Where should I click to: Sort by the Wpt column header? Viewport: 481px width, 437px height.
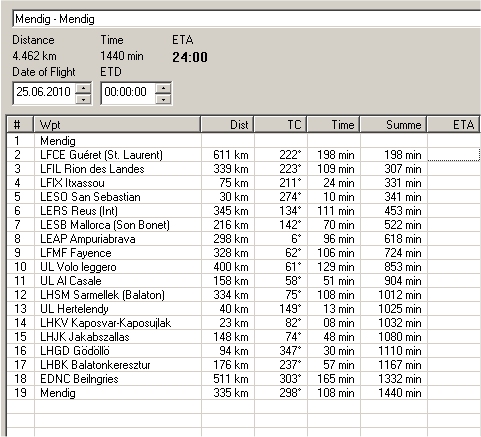117,125
